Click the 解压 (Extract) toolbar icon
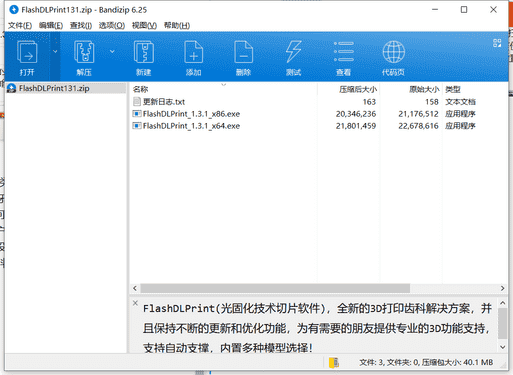The image size is (513, 375). click(x=84, y=52)
